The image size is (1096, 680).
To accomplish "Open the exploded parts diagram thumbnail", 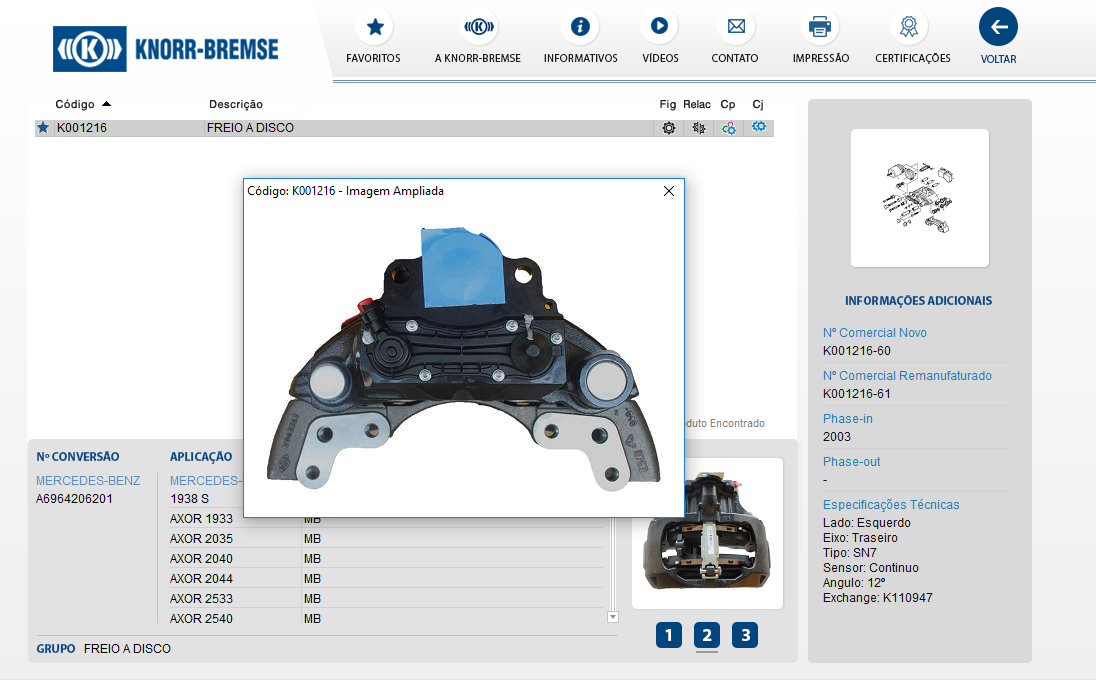I will pos(919,198).
